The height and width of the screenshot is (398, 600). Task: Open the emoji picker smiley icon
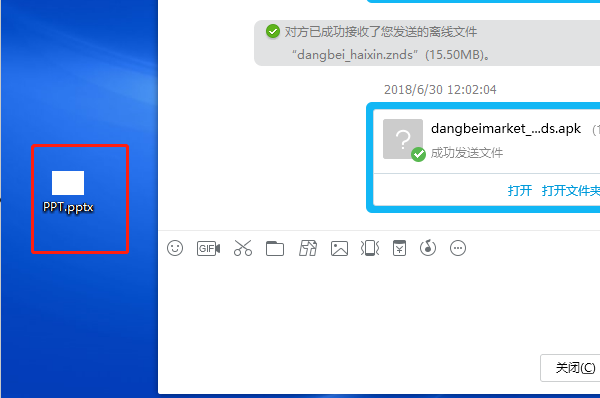pyautogui.click(x=175, y=248)
